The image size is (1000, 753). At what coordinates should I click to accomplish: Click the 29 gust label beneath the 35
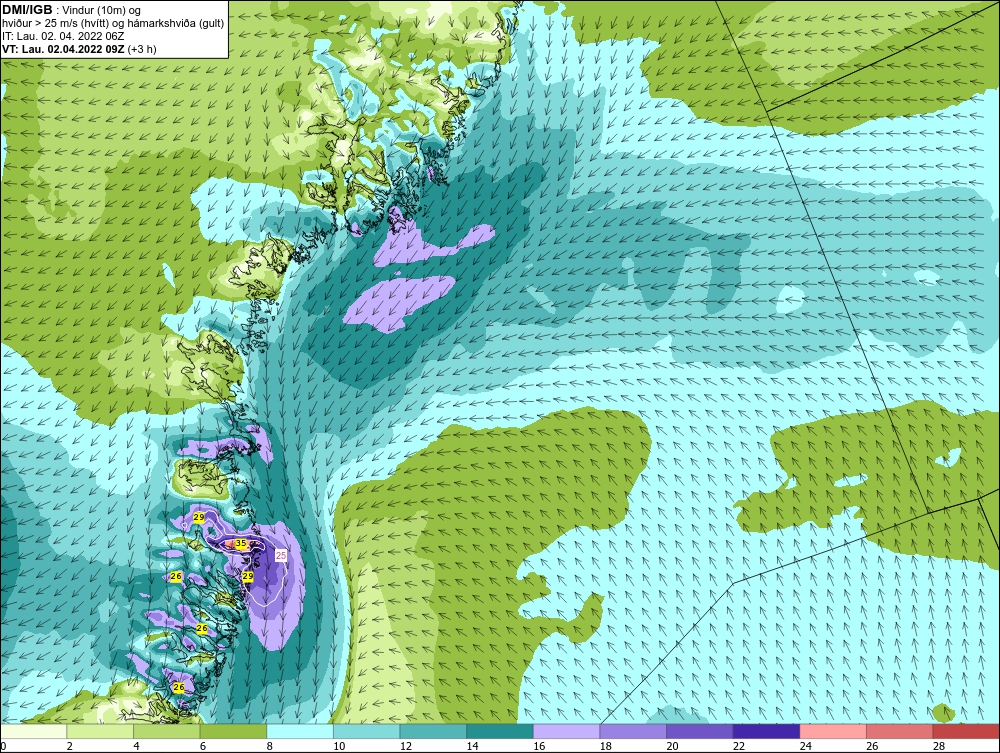coord(248,576)
